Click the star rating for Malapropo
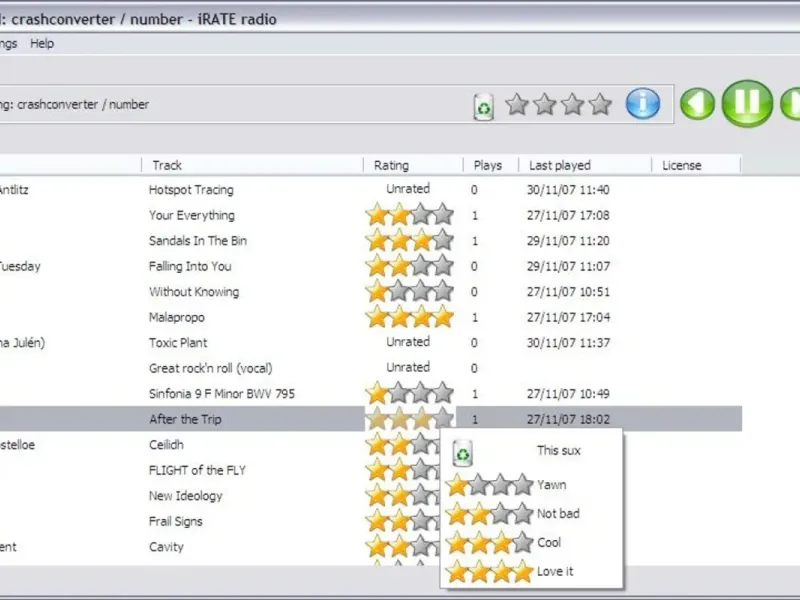The height and width of the screenshot is (600, 800). coord(410,316)
